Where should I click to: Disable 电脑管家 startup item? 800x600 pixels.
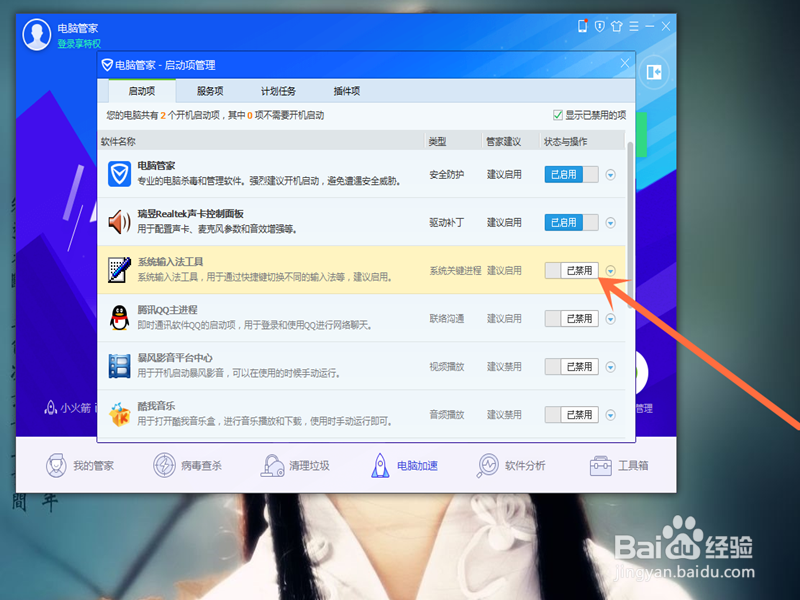569,174
